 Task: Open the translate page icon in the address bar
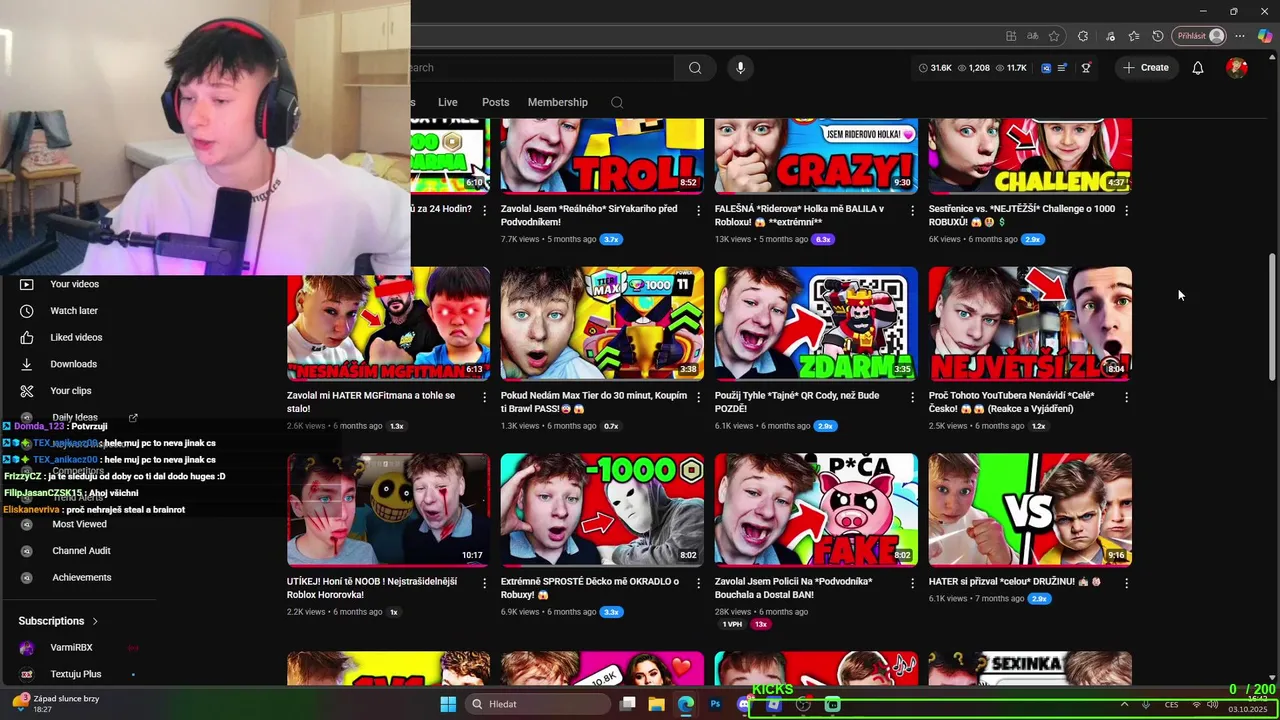point(1032,36)
